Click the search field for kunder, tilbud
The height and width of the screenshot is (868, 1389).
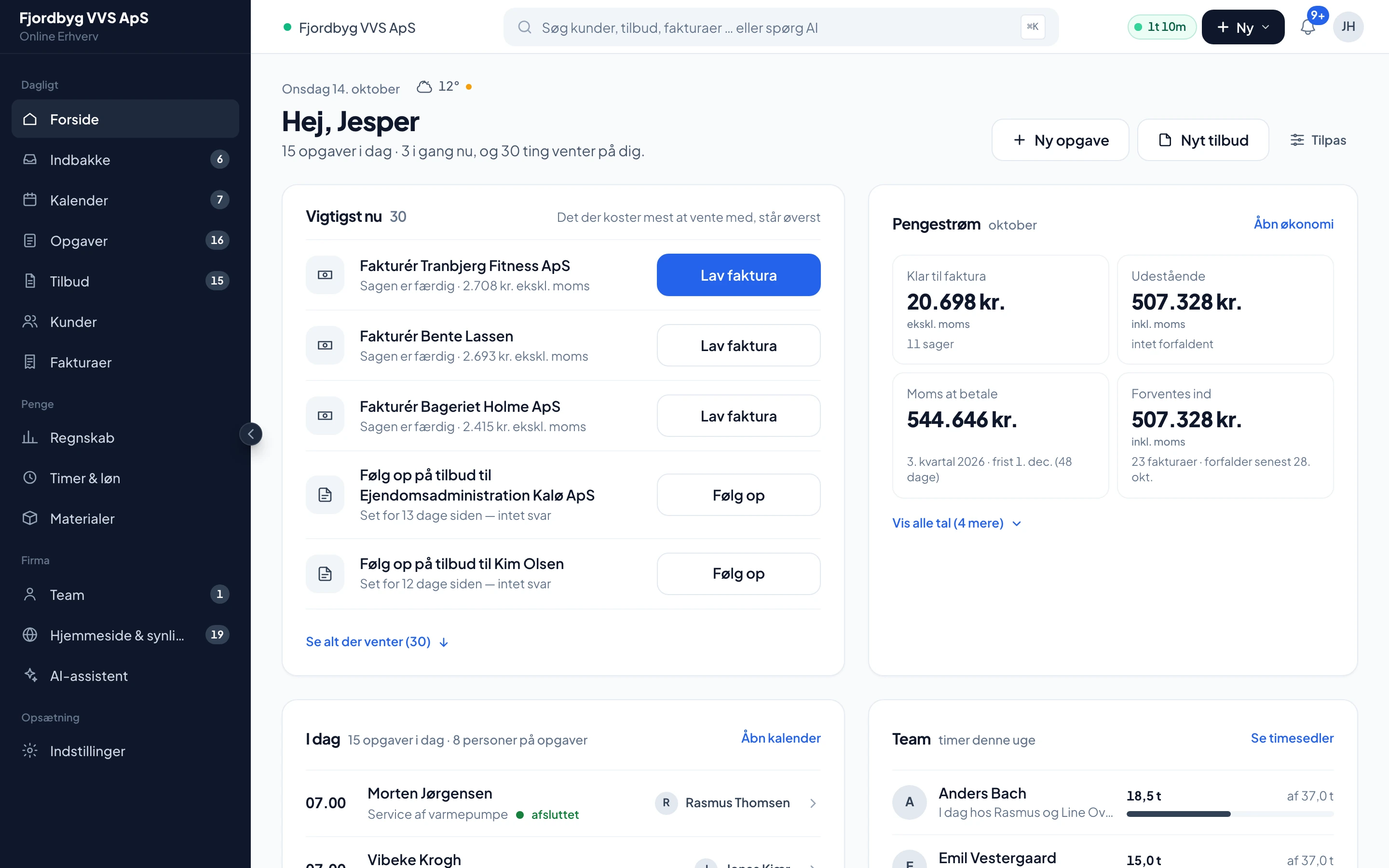(x=781, y=27)
